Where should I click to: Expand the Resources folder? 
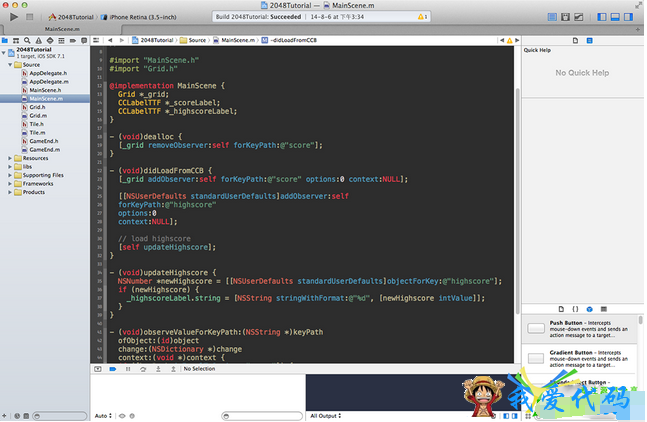[x=10, y=158]
